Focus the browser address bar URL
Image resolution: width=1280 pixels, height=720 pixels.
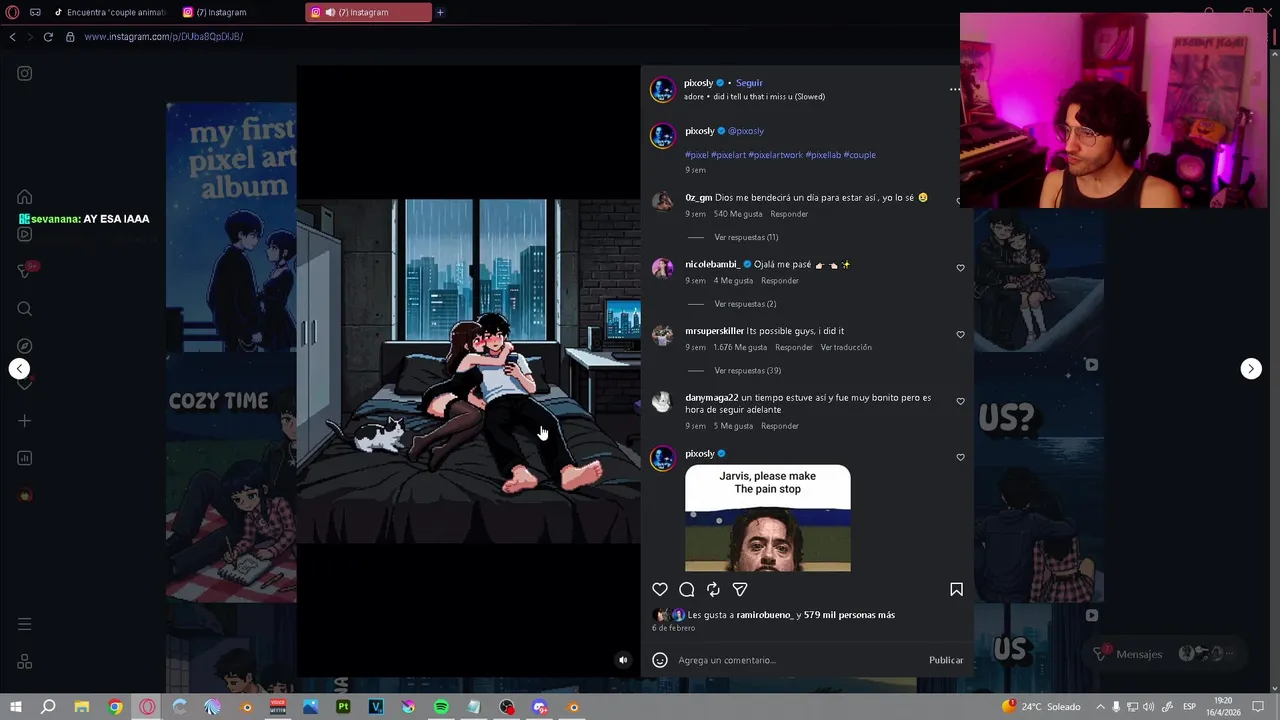tap(163, 37)
